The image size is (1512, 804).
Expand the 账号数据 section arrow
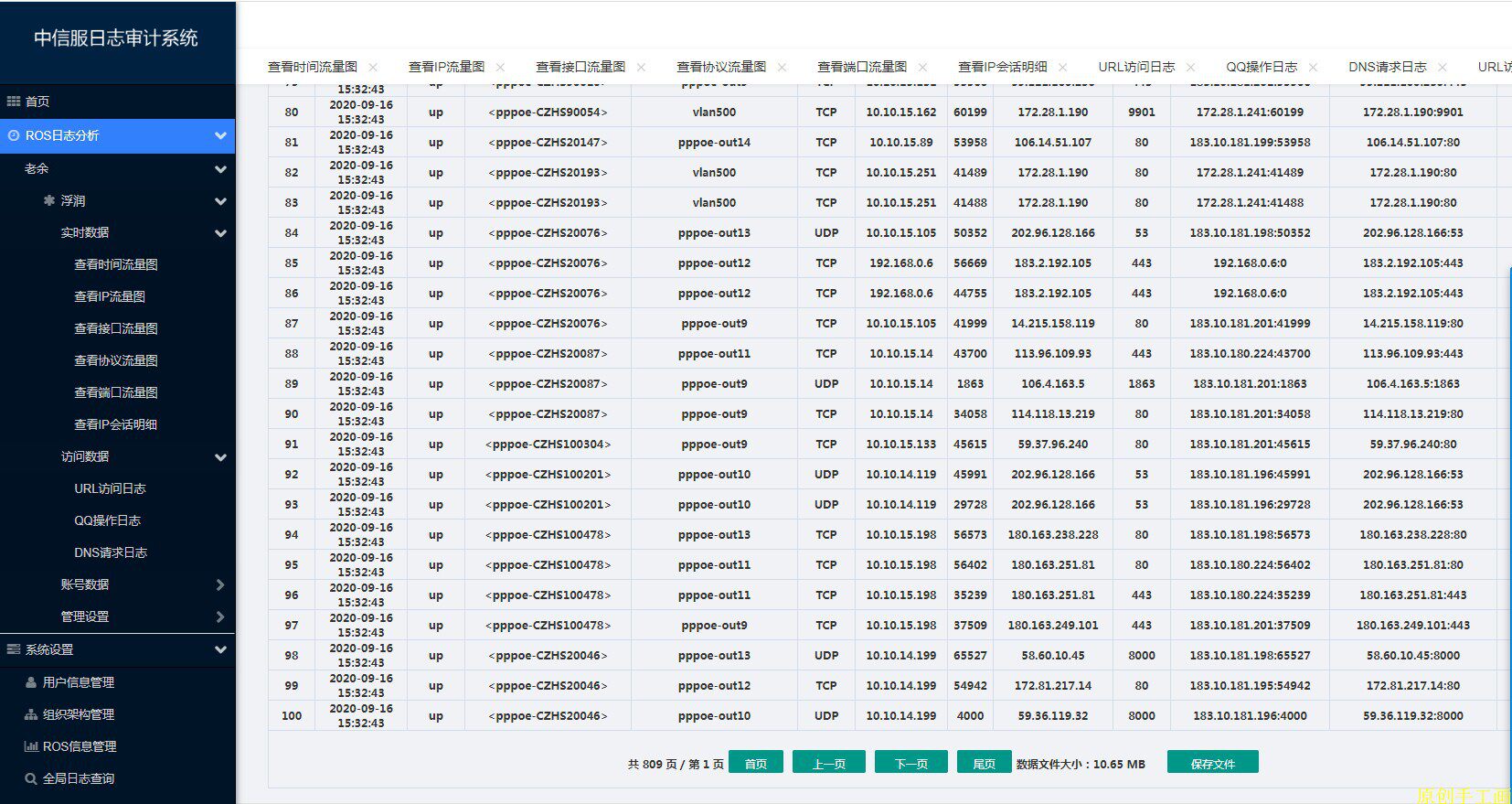tap(220, 584)
